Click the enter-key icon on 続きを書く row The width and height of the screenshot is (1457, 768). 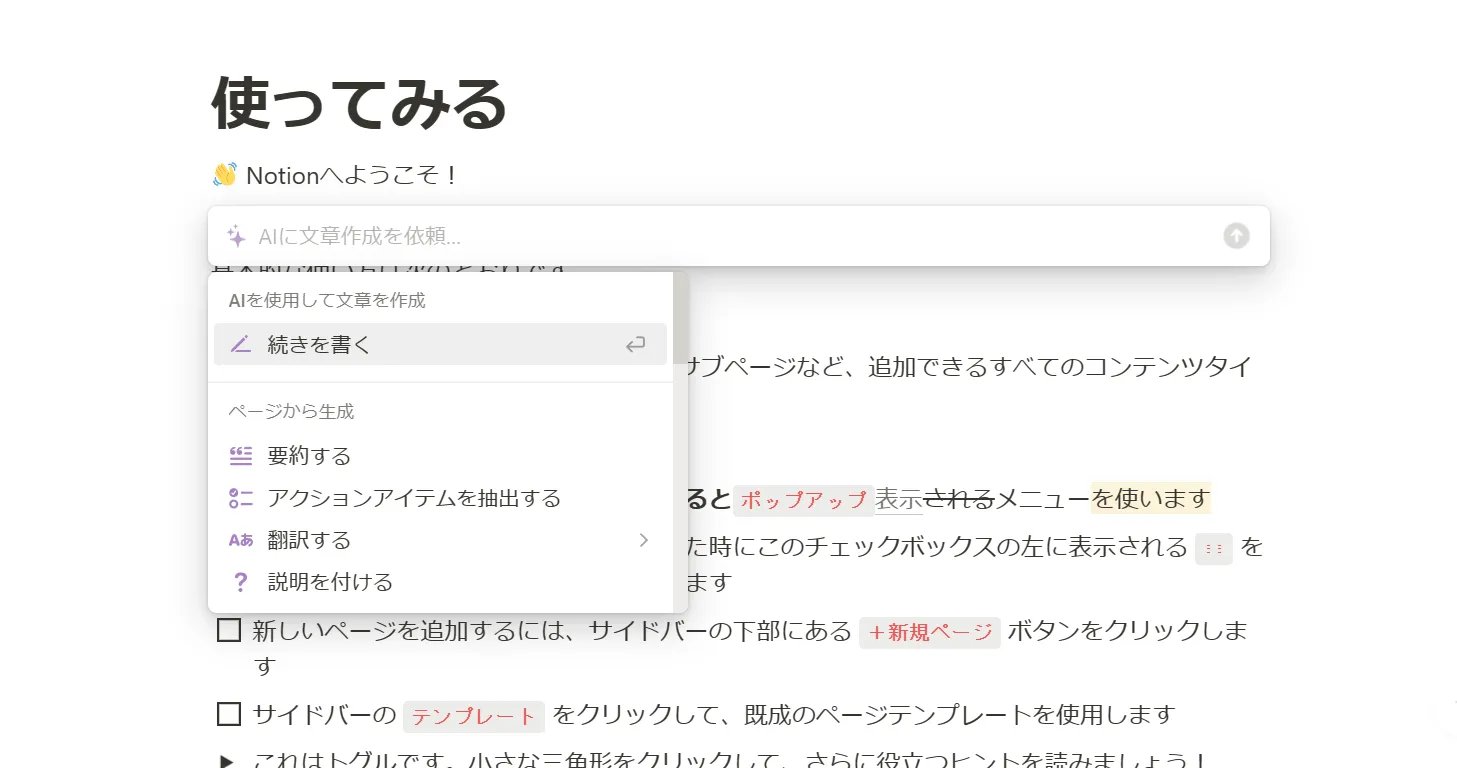(x=635, y=345)
